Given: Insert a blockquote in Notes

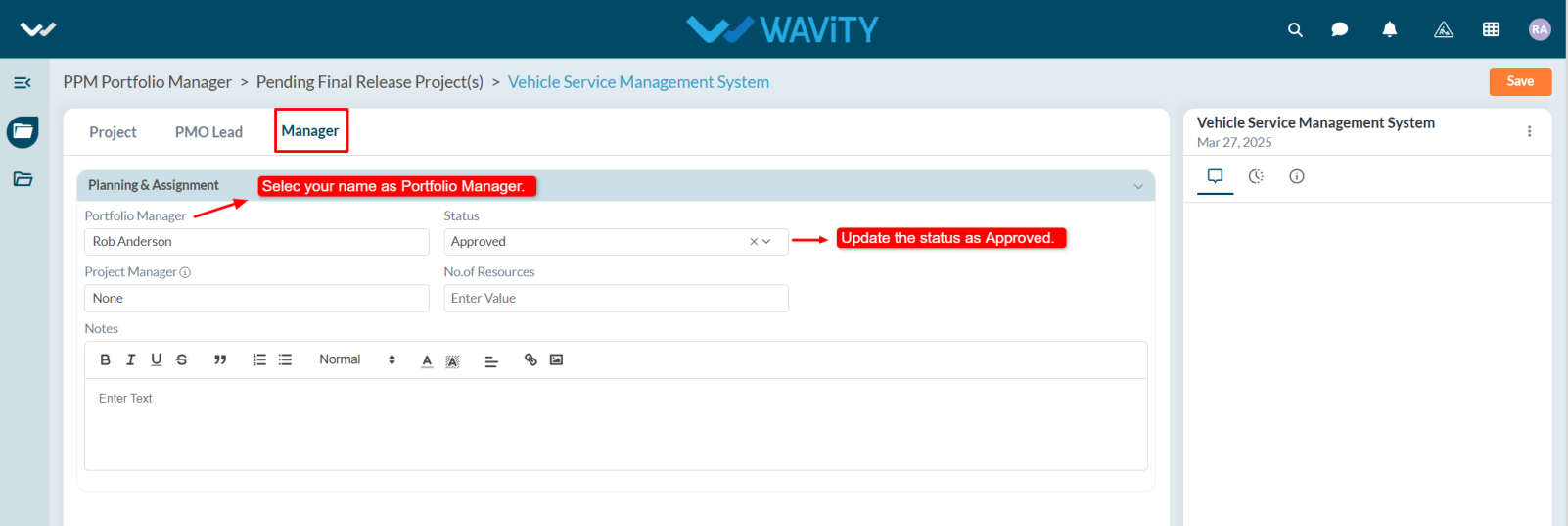Looking at the screenshot, I should coord(220,359).
